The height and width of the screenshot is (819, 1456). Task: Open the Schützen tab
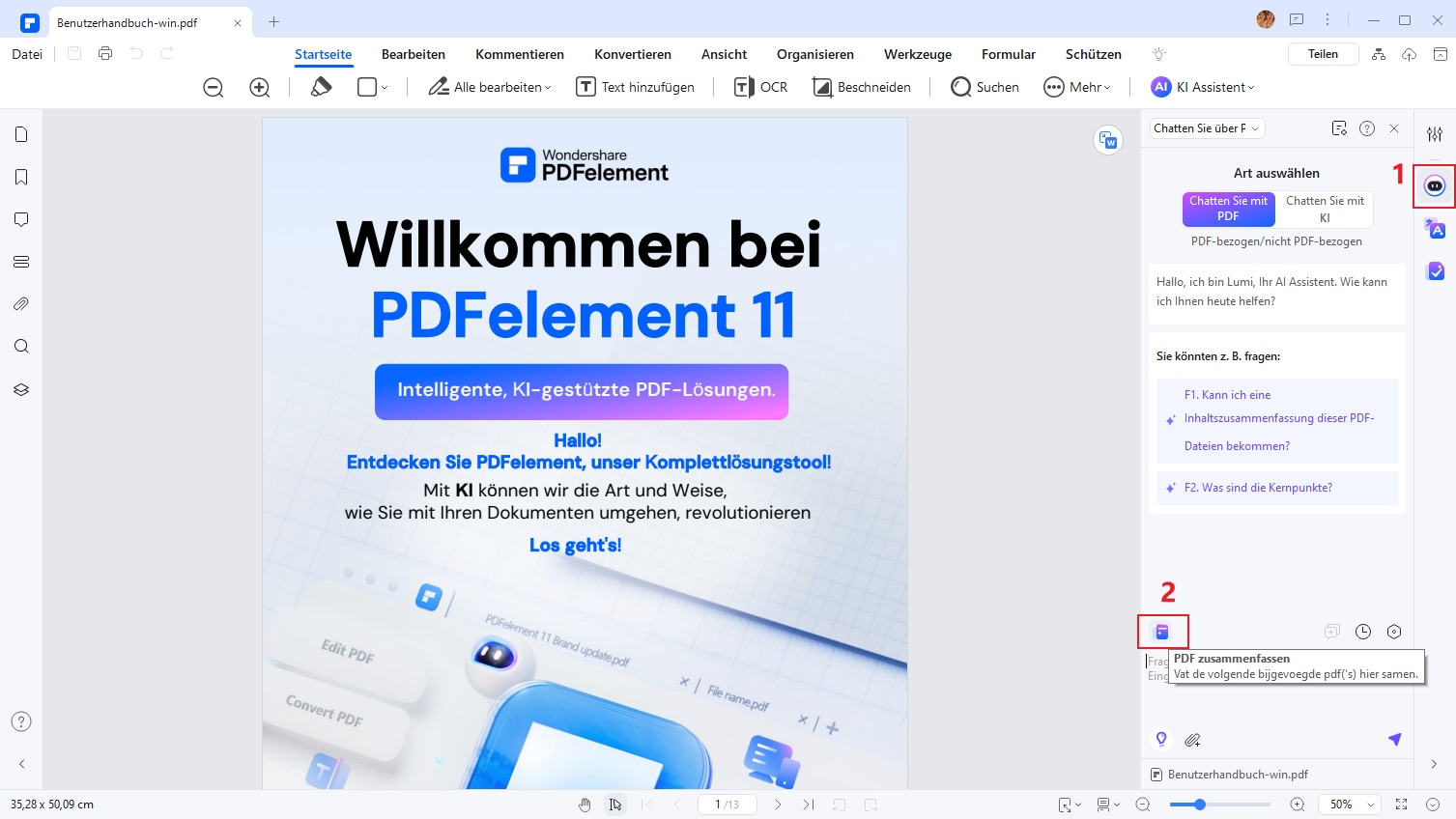pyautogui.click(x=1094, y=54)
